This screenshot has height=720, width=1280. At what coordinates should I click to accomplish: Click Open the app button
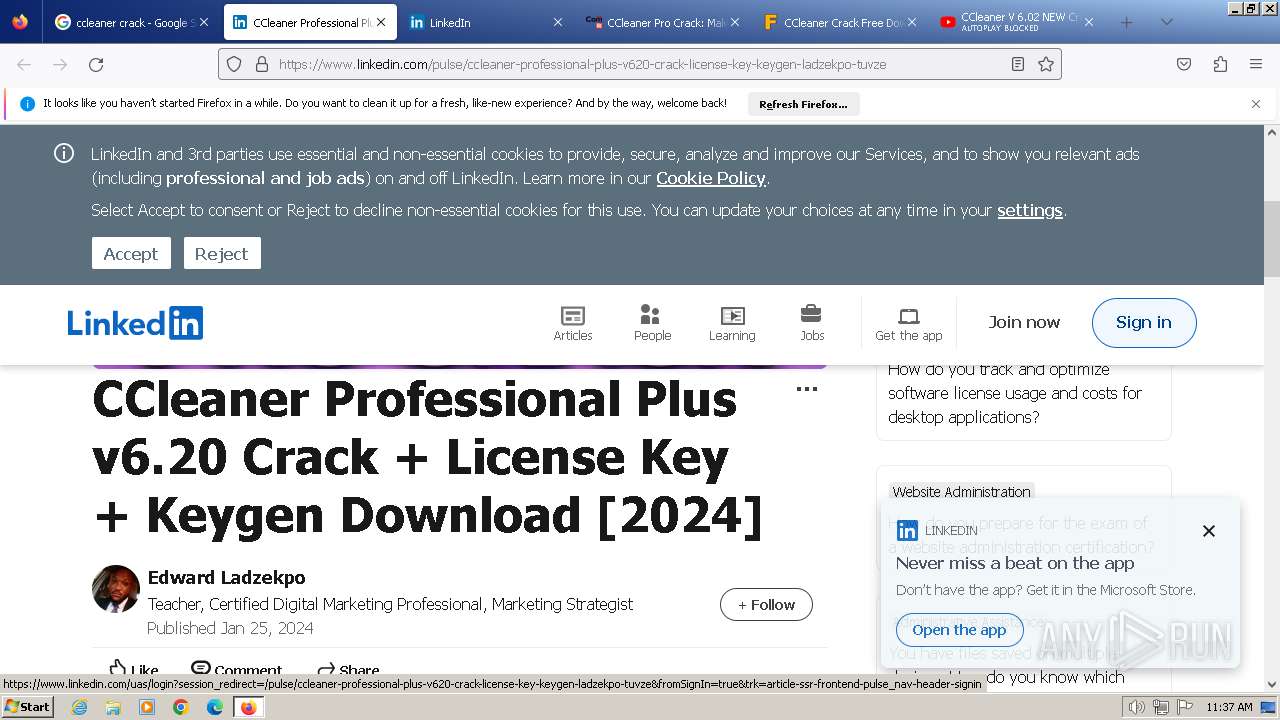(x=959, y=630)
